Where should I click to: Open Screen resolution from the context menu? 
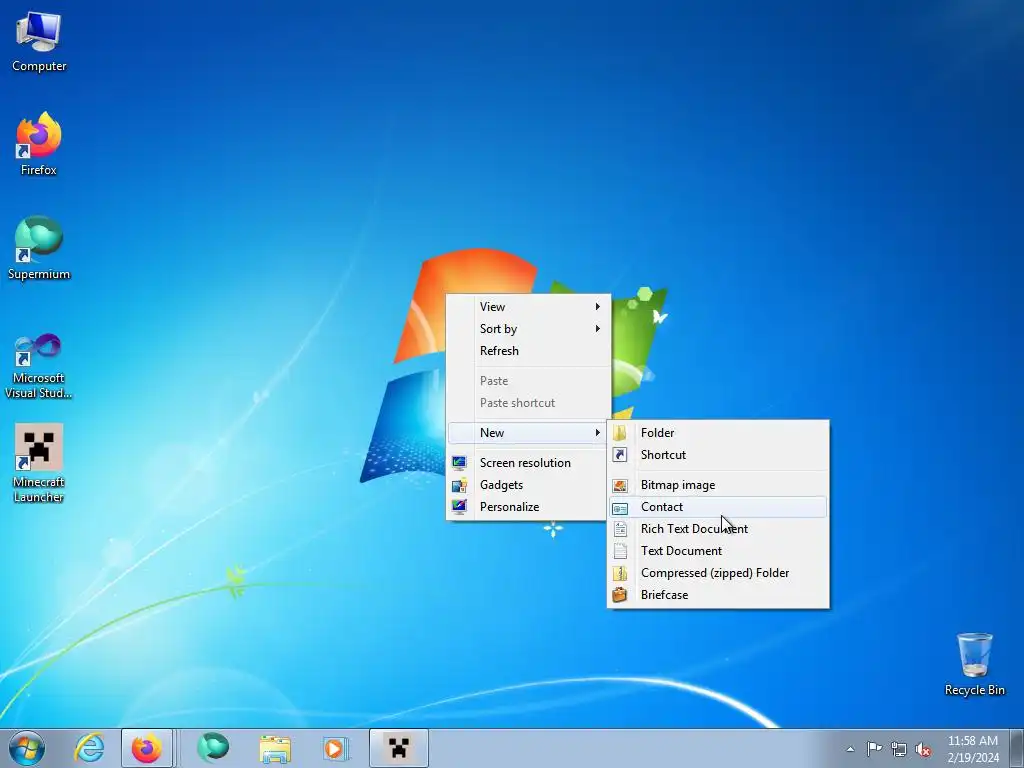coord(528,462)
